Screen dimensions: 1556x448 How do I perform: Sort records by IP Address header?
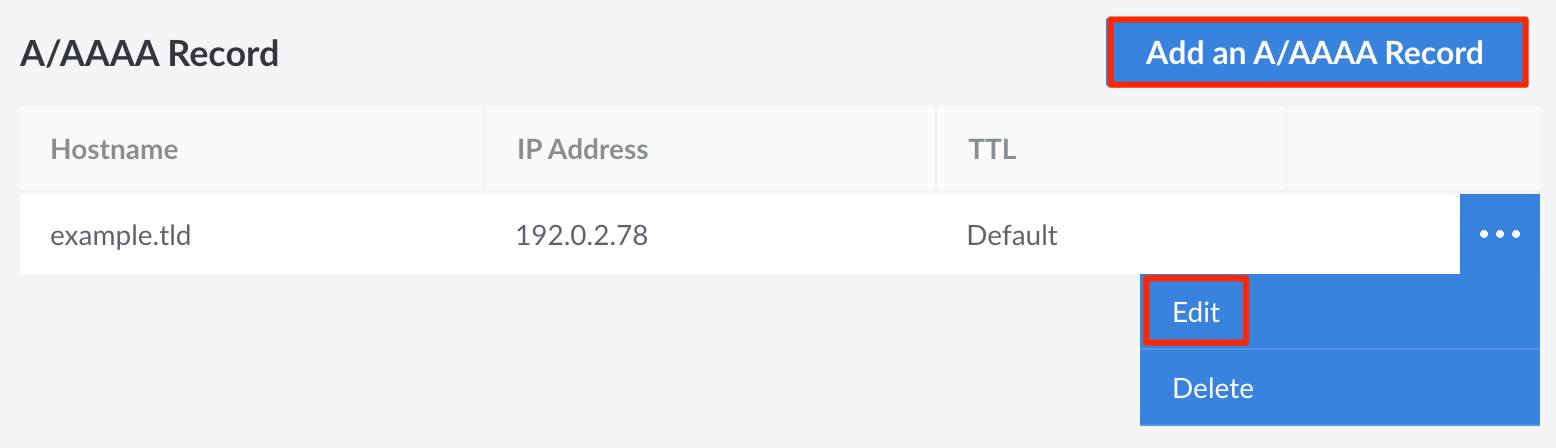click(x=582, y=149)
